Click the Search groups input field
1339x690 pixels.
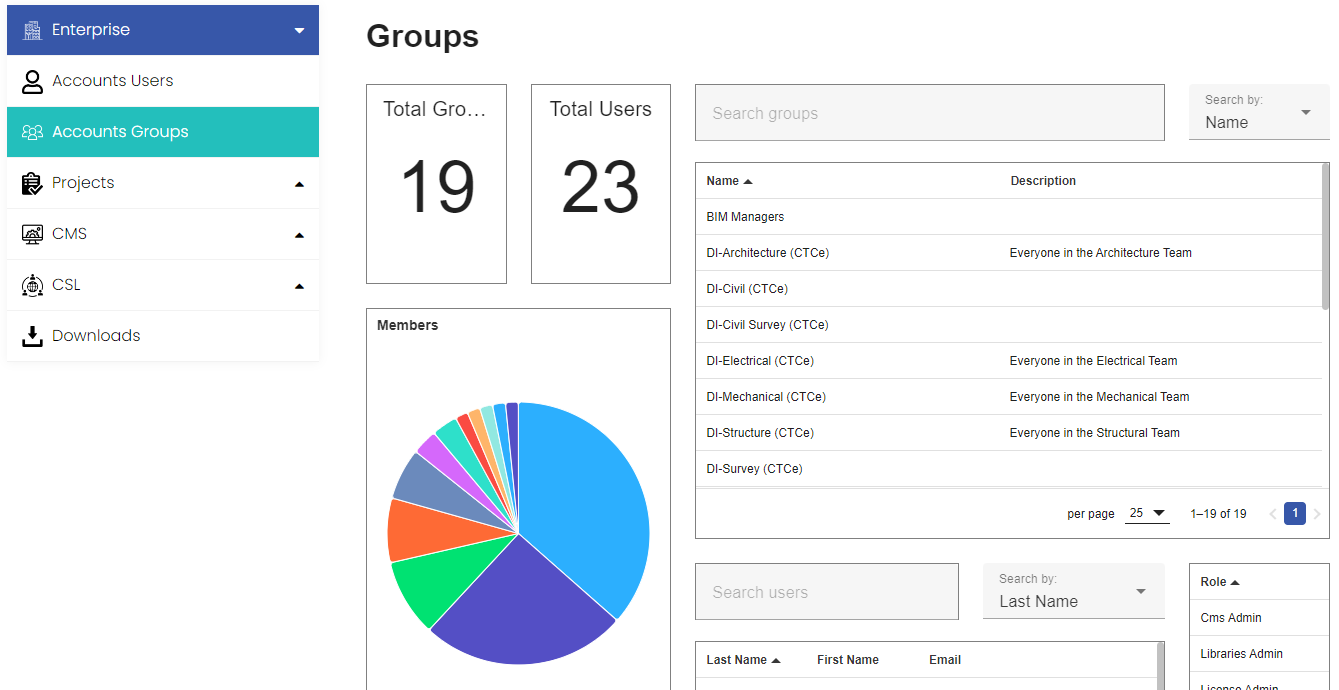[929, 113]
